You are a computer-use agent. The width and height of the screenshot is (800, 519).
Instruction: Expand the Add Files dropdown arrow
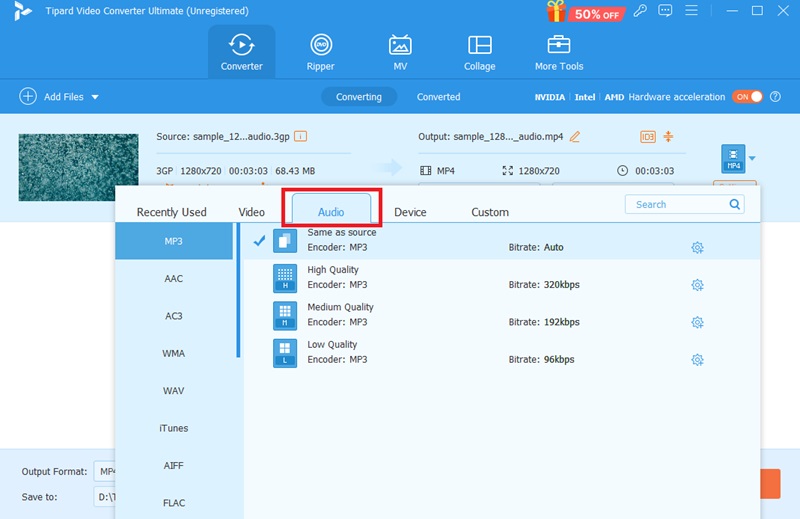[x=95, y=97]
